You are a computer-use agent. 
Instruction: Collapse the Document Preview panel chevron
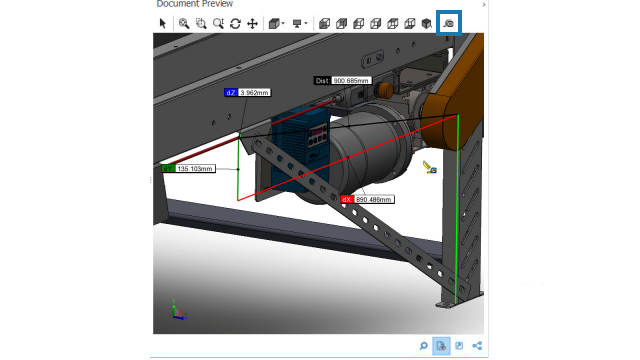point(484,4)
